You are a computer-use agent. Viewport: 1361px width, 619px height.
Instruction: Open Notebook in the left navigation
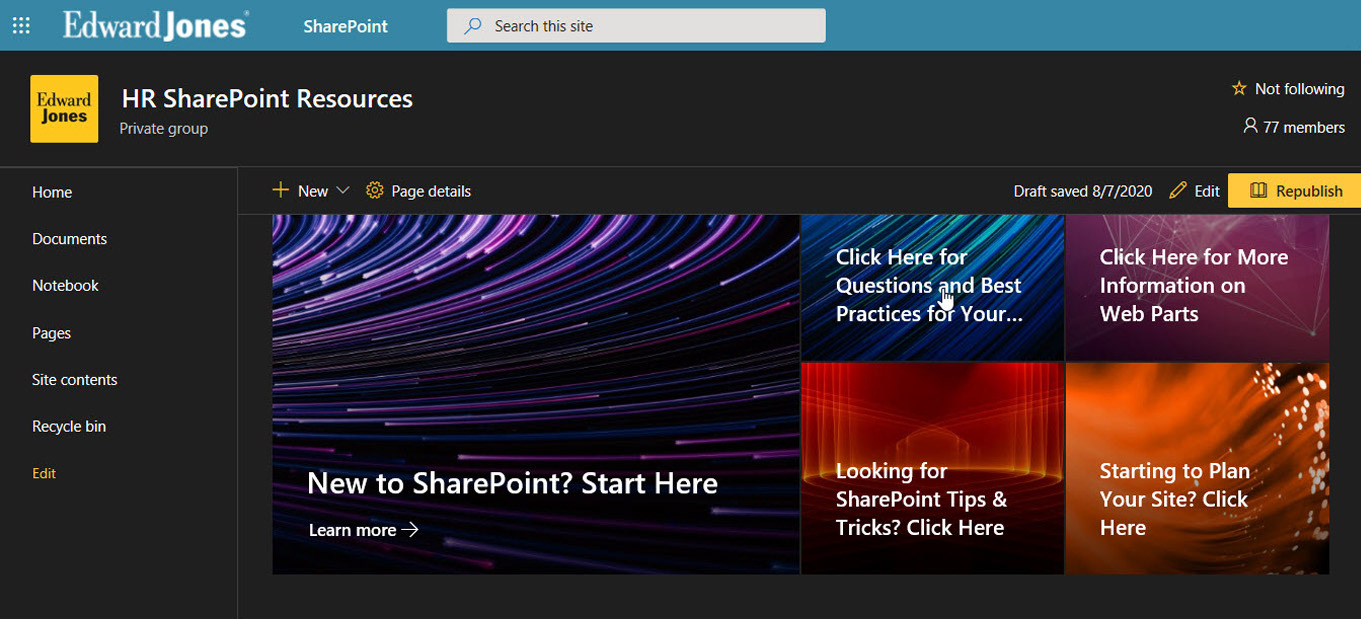pyautogui.click(x=65, y=286)
